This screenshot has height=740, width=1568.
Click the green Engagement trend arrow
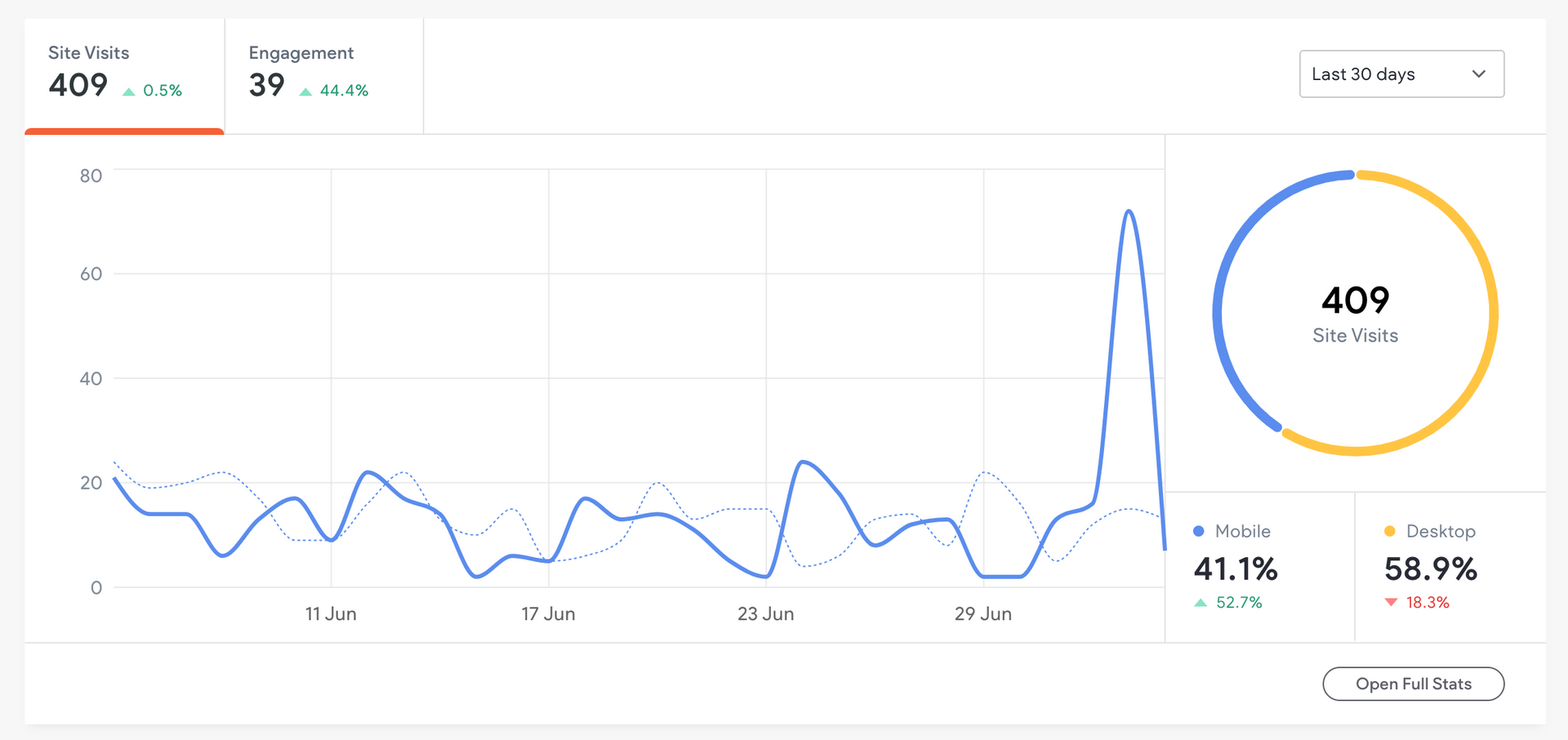tap(305, 91)
